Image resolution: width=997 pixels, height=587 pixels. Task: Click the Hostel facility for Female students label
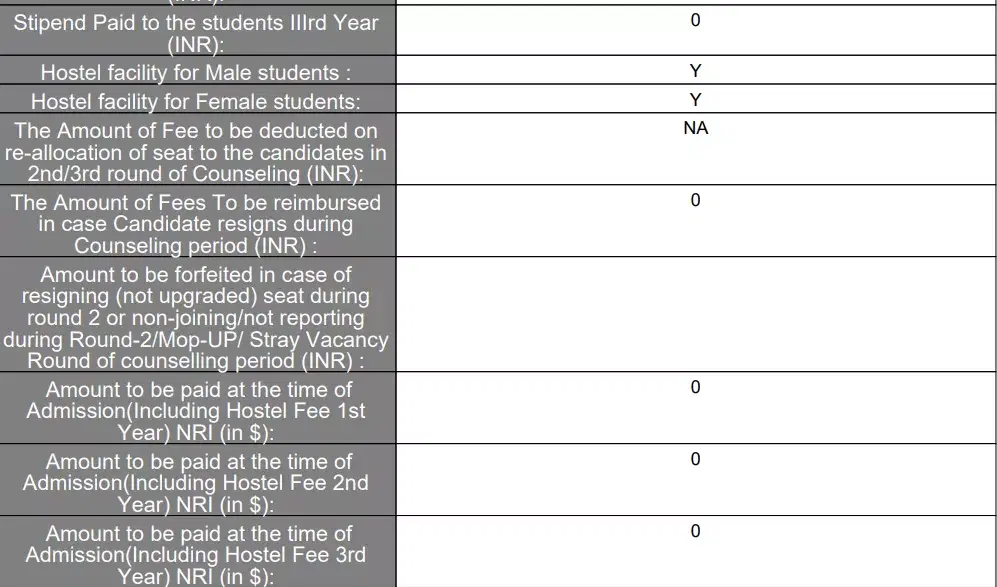196,102
